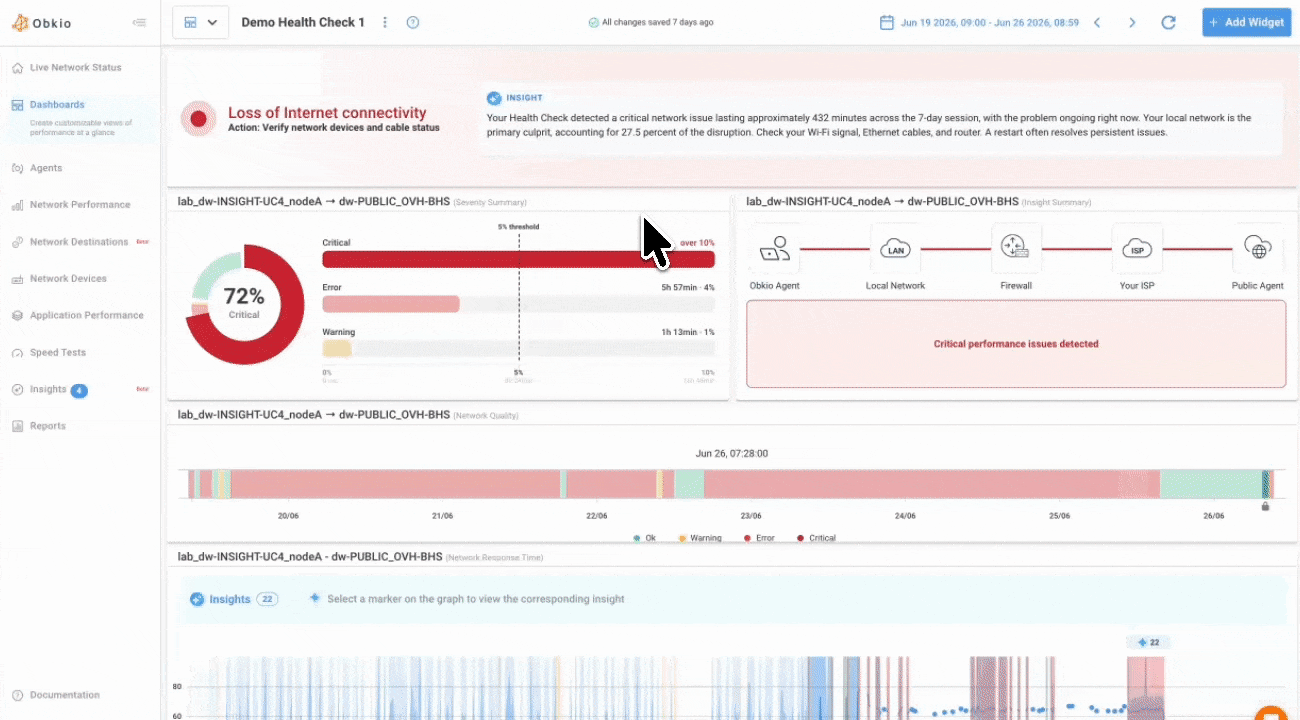
Task: Click the Public Agent globe icon
Action: (1258, 248)
